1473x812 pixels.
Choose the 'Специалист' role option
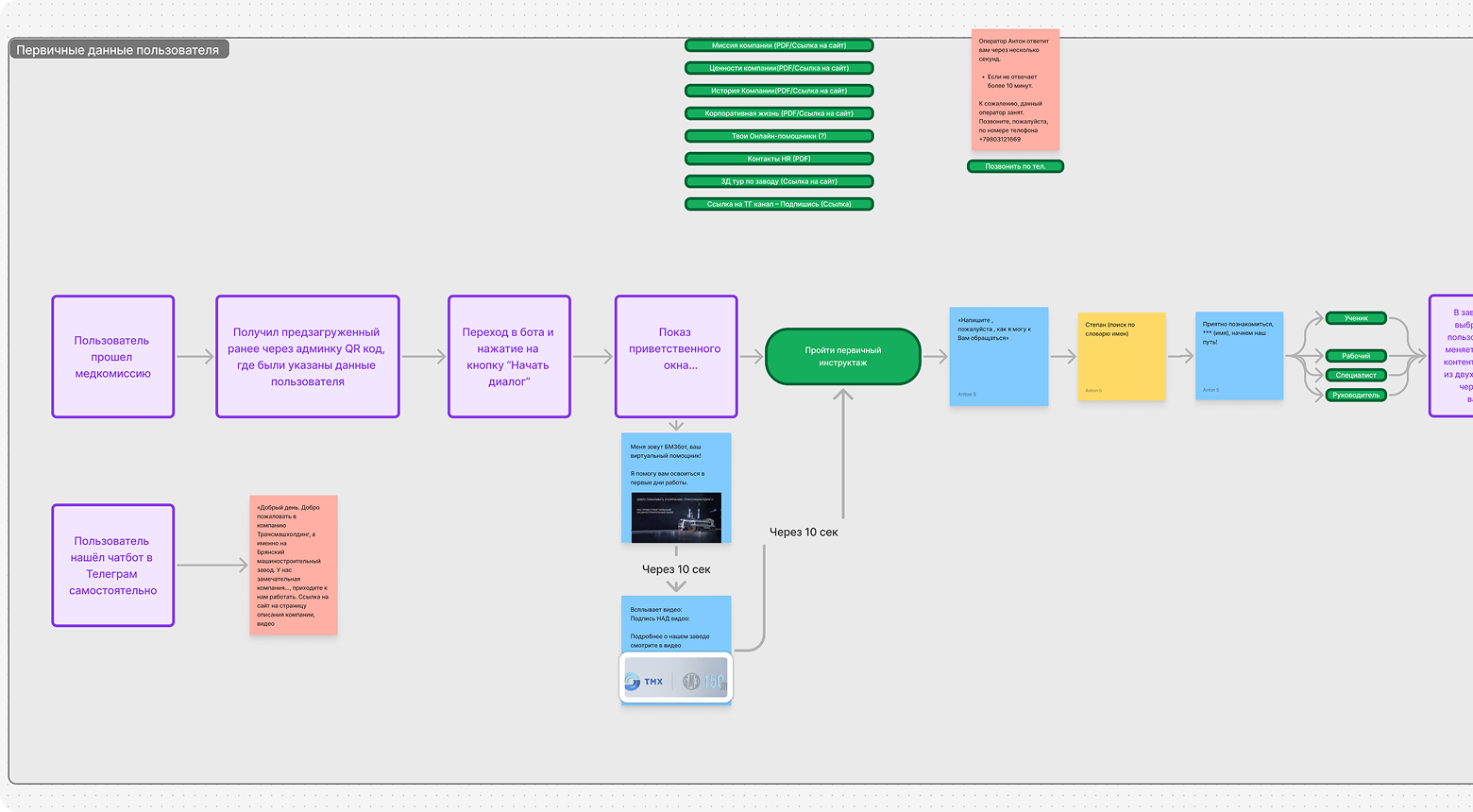coord(1356,375)
